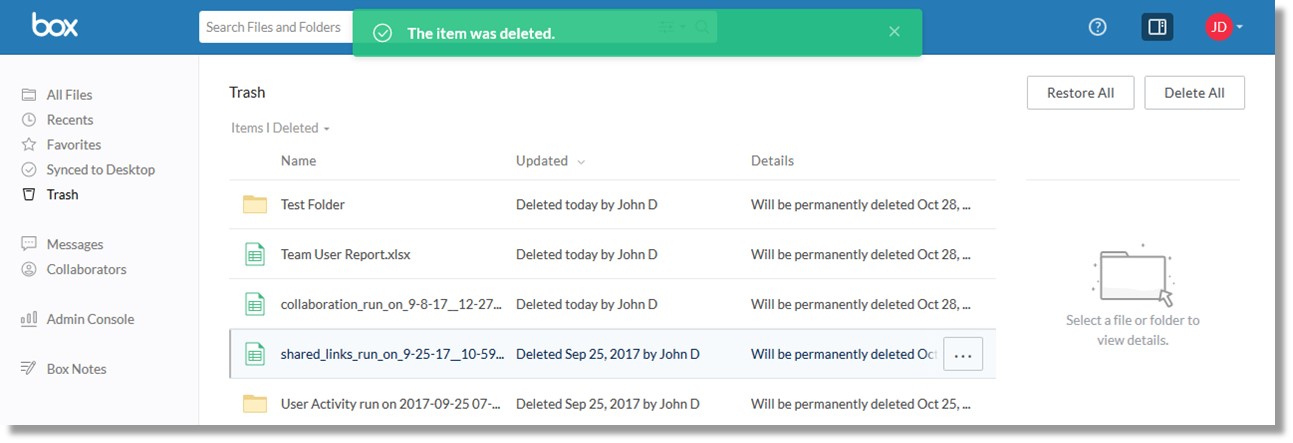The width and height of the screenshot is (1293, 443).
Task: Click the Box Notes icon
Action: (x=29, y=369)
